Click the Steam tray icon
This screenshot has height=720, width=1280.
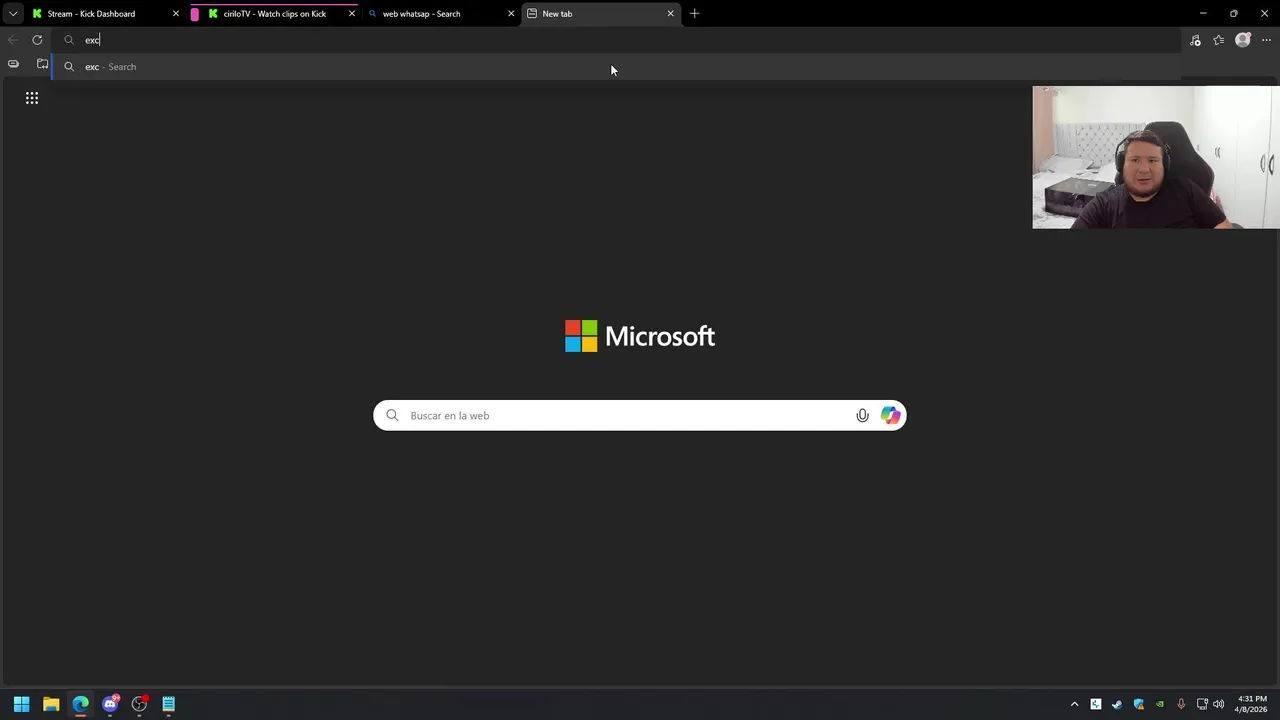pyautogui.click(x=1117, y=704)
